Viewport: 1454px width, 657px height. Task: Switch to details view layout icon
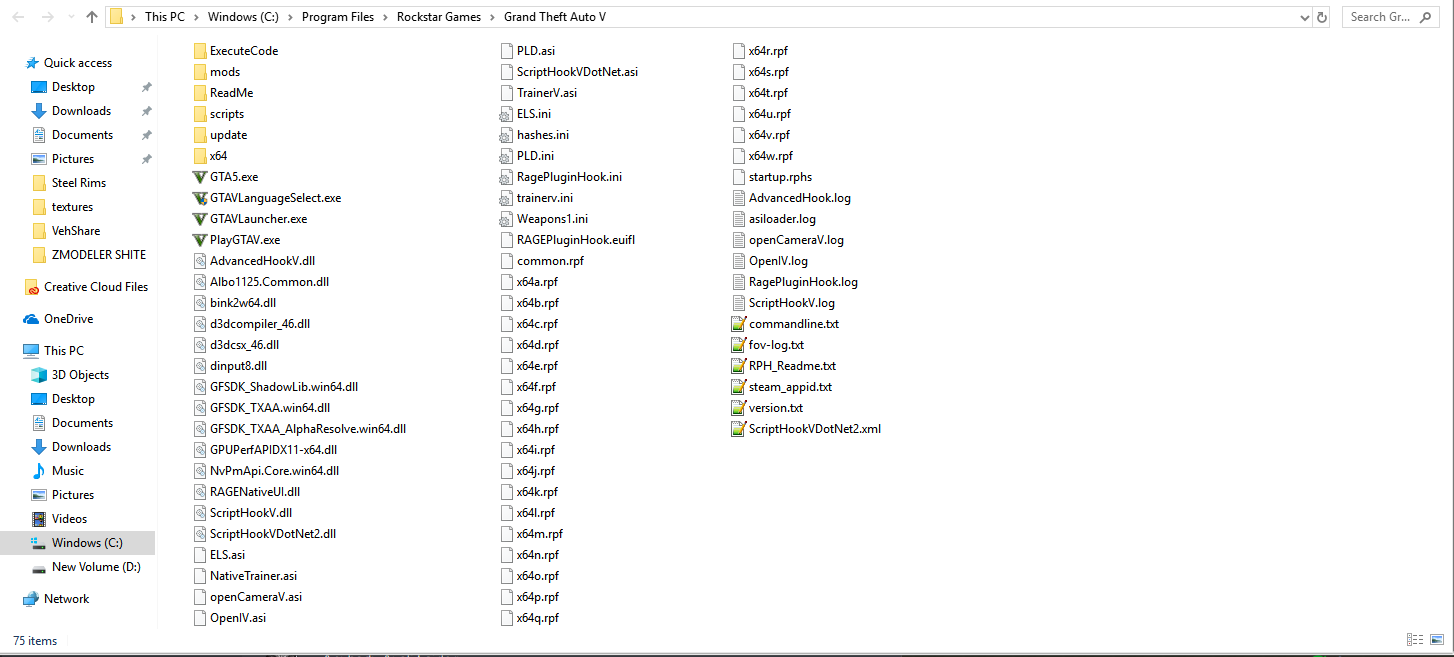[x=1415, y=640]
